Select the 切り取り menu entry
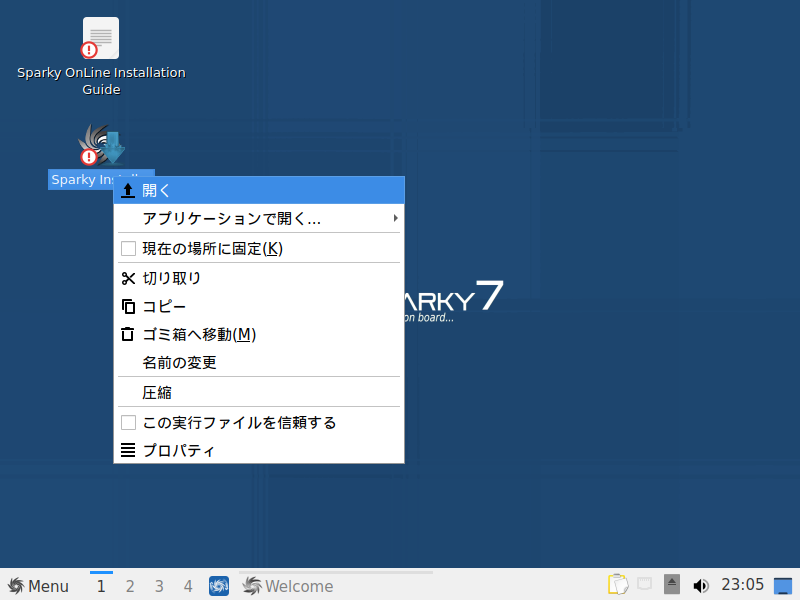The image size is (800, 600). pyautogui.click(x=259, y=279)
